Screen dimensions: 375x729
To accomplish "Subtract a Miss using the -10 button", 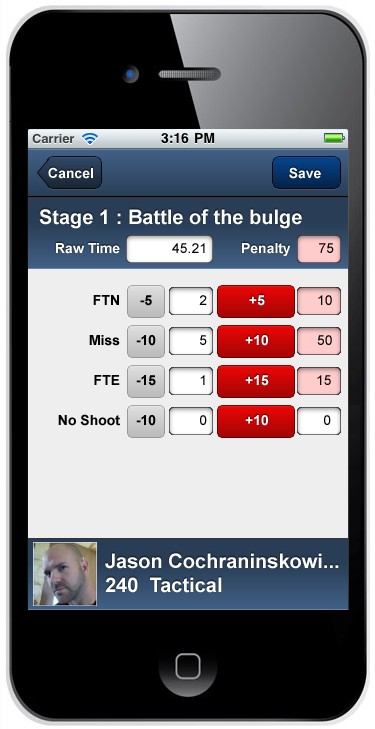I will pos(146,341).
